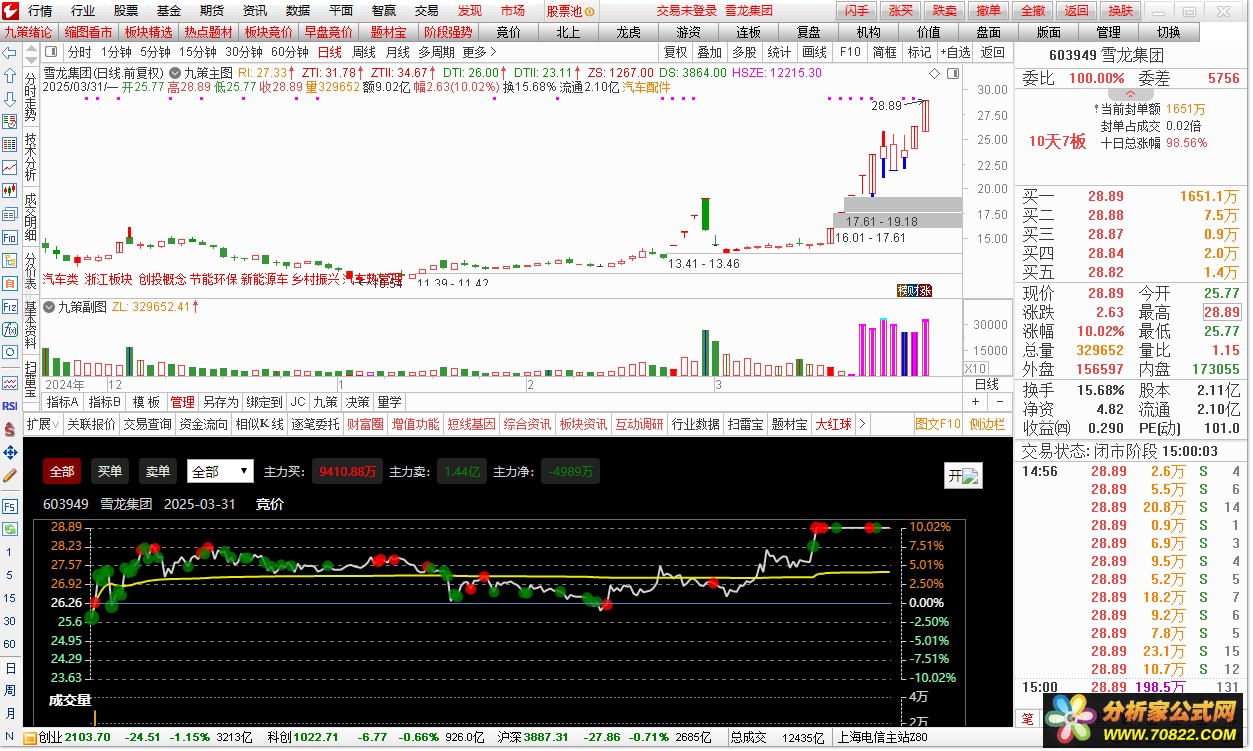1253x751 pixels.
Task: Select the pencil drawing tool icon
Action: (10, 475)
